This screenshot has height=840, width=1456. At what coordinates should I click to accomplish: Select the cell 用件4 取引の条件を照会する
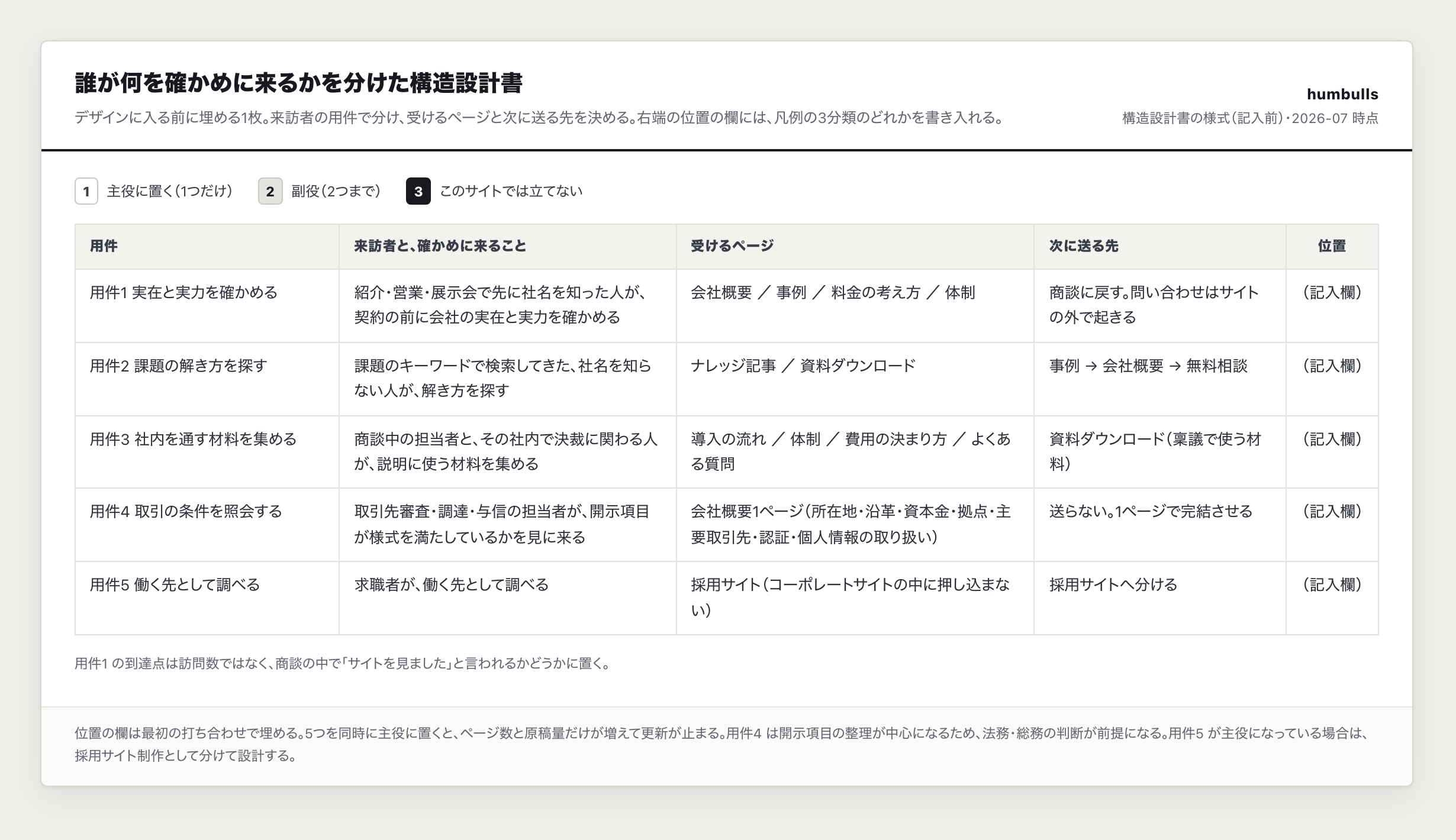click(x=207, y=525)
